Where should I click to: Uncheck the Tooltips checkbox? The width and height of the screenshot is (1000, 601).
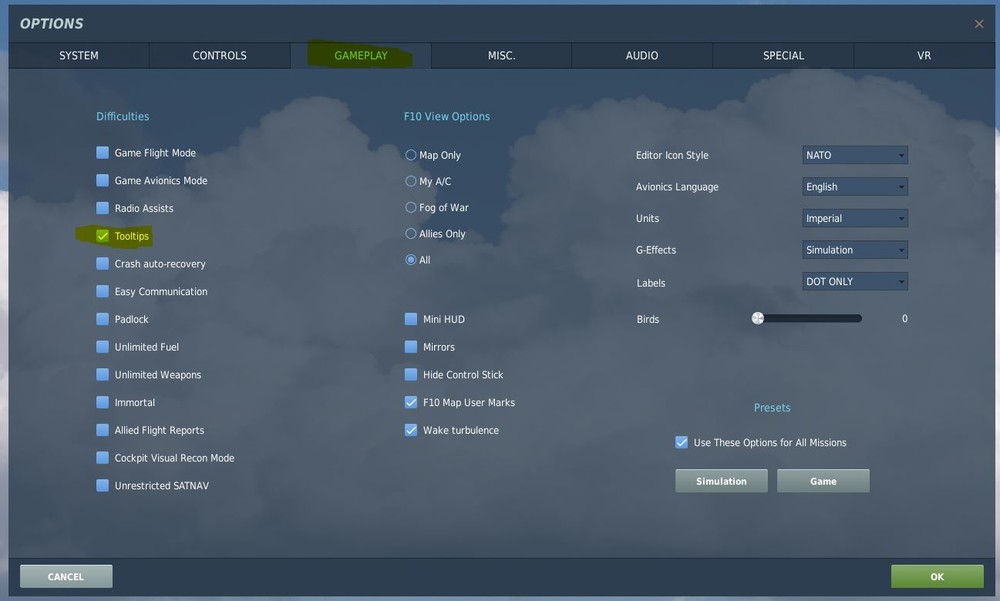point(102,236)
